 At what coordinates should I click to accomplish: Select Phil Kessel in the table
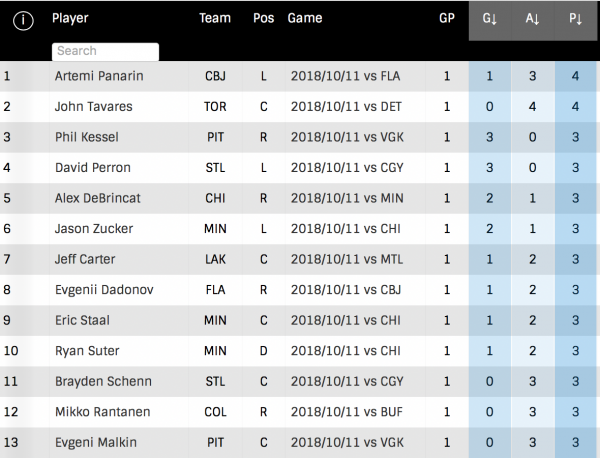tap(86, 137)
